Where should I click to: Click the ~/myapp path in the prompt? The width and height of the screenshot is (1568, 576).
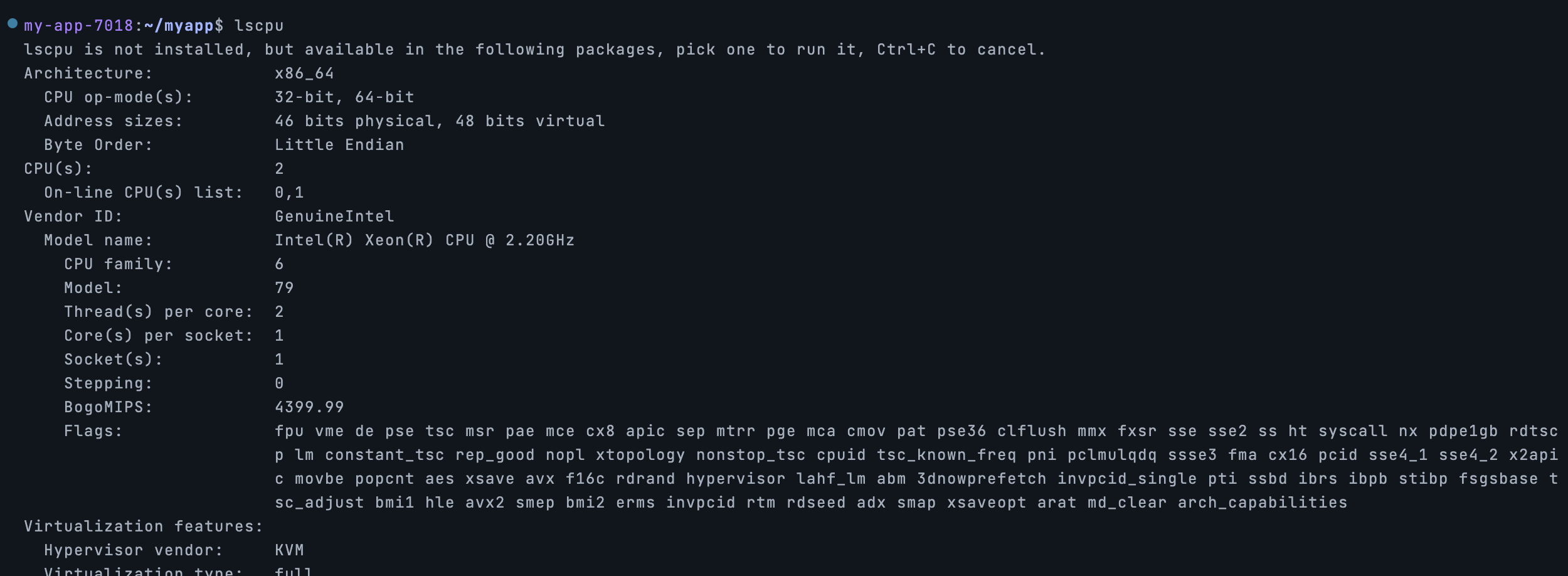click(x=179, y=26)
